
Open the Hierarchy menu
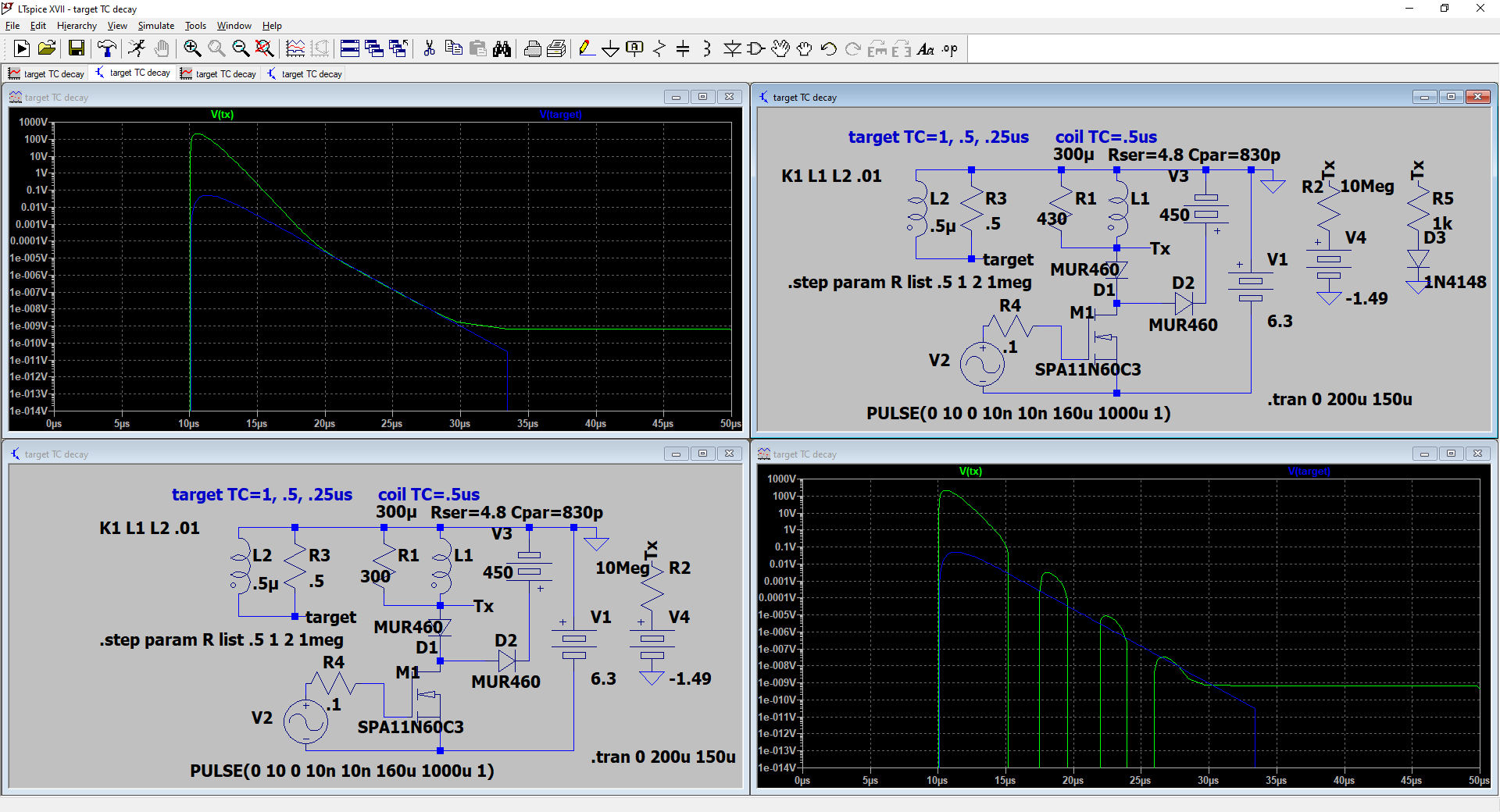(77, 26)
